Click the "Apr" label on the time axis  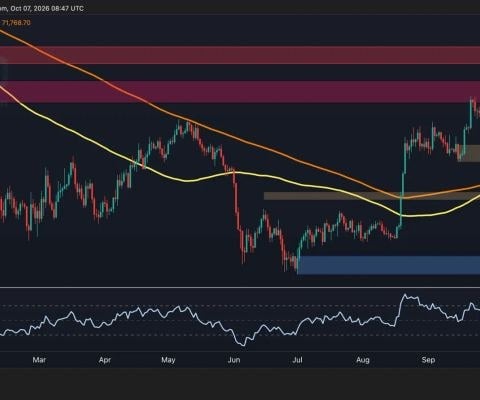click(x=105, y=360)
